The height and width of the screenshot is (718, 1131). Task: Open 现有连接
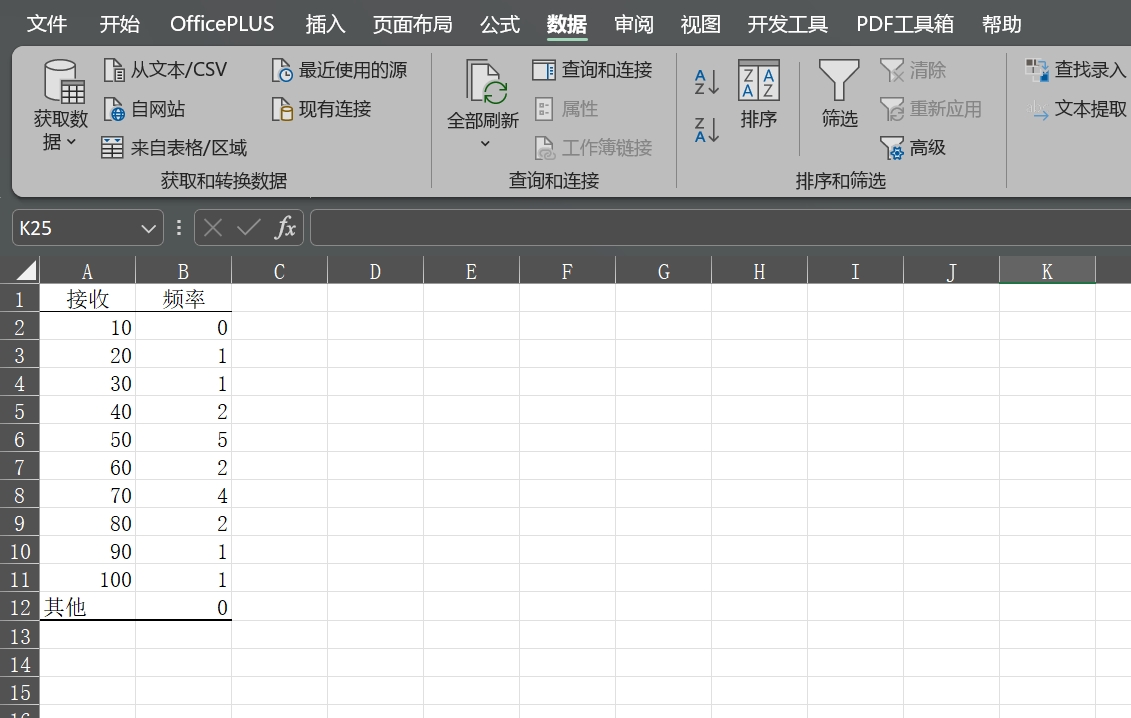pos(321,109)
